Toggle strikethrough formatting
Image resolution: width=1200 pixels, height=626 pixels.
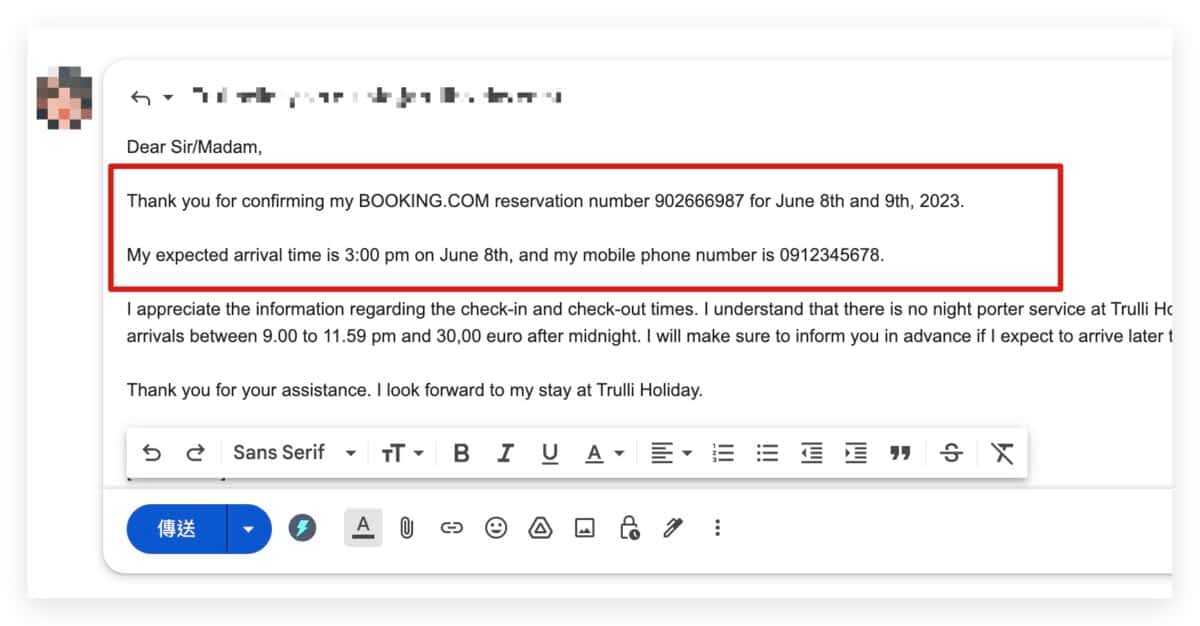[x=951, y=453]
